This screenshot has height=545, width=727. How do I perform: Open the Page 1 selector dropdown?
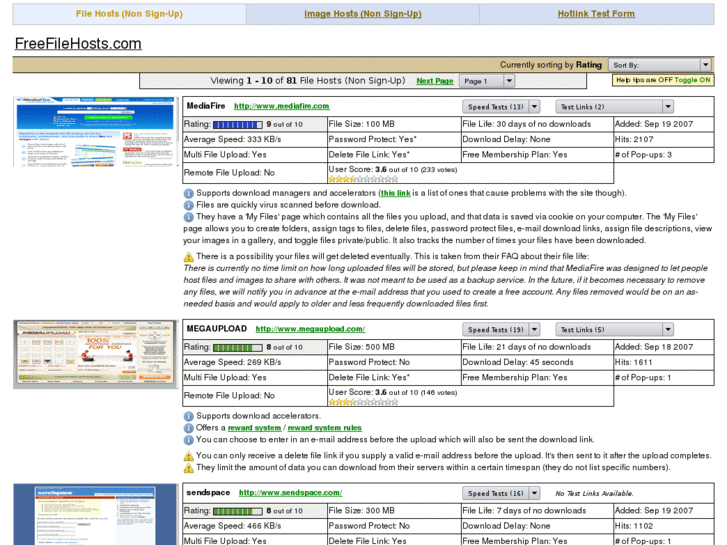pos(486,81)
